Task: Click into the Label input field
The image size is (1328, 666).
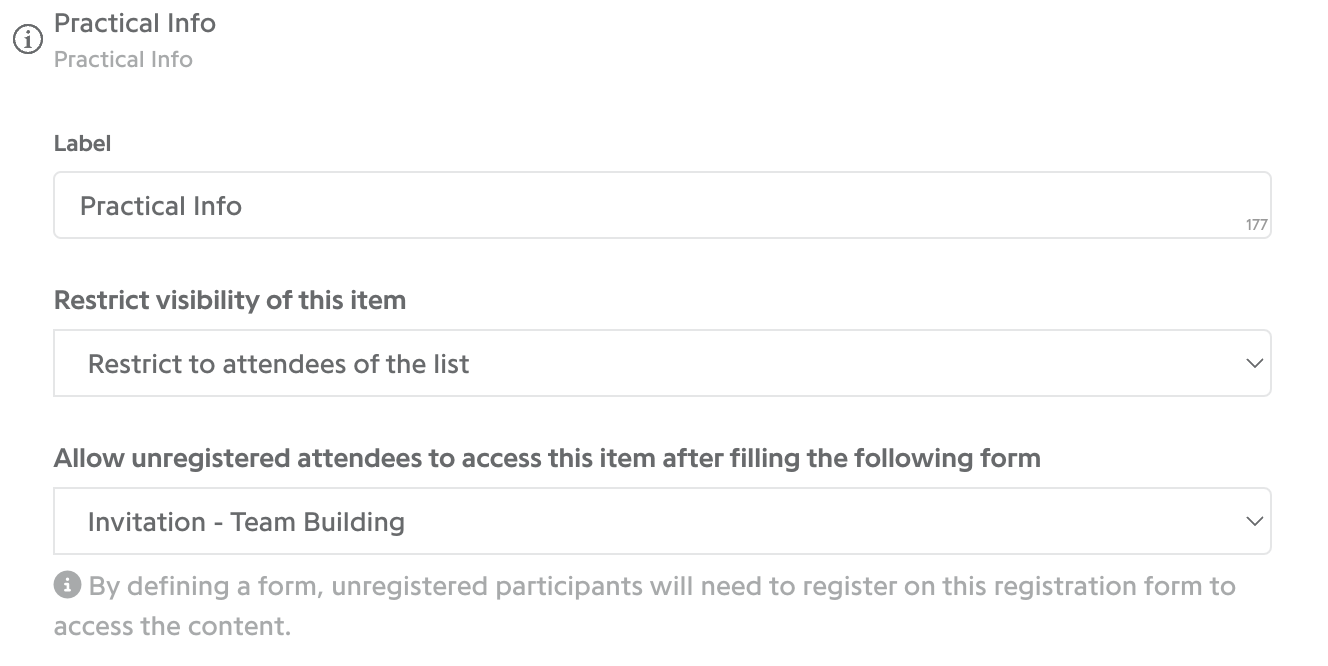Action: click(662, 205)
